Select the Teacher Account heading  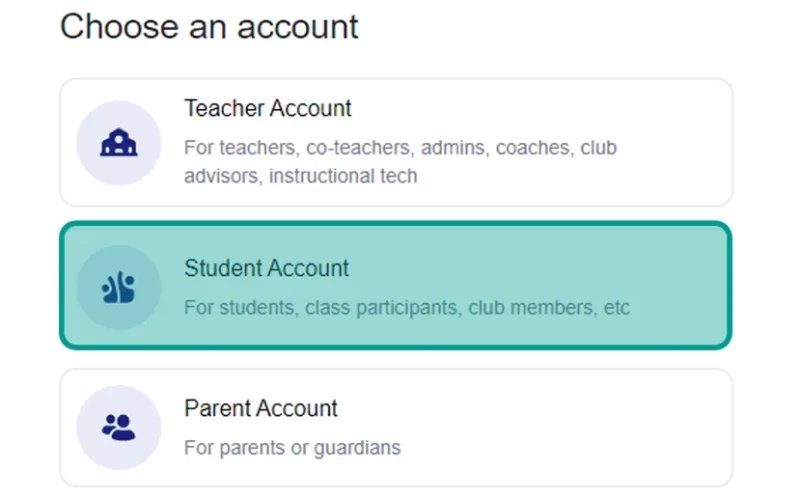(268, 108)
